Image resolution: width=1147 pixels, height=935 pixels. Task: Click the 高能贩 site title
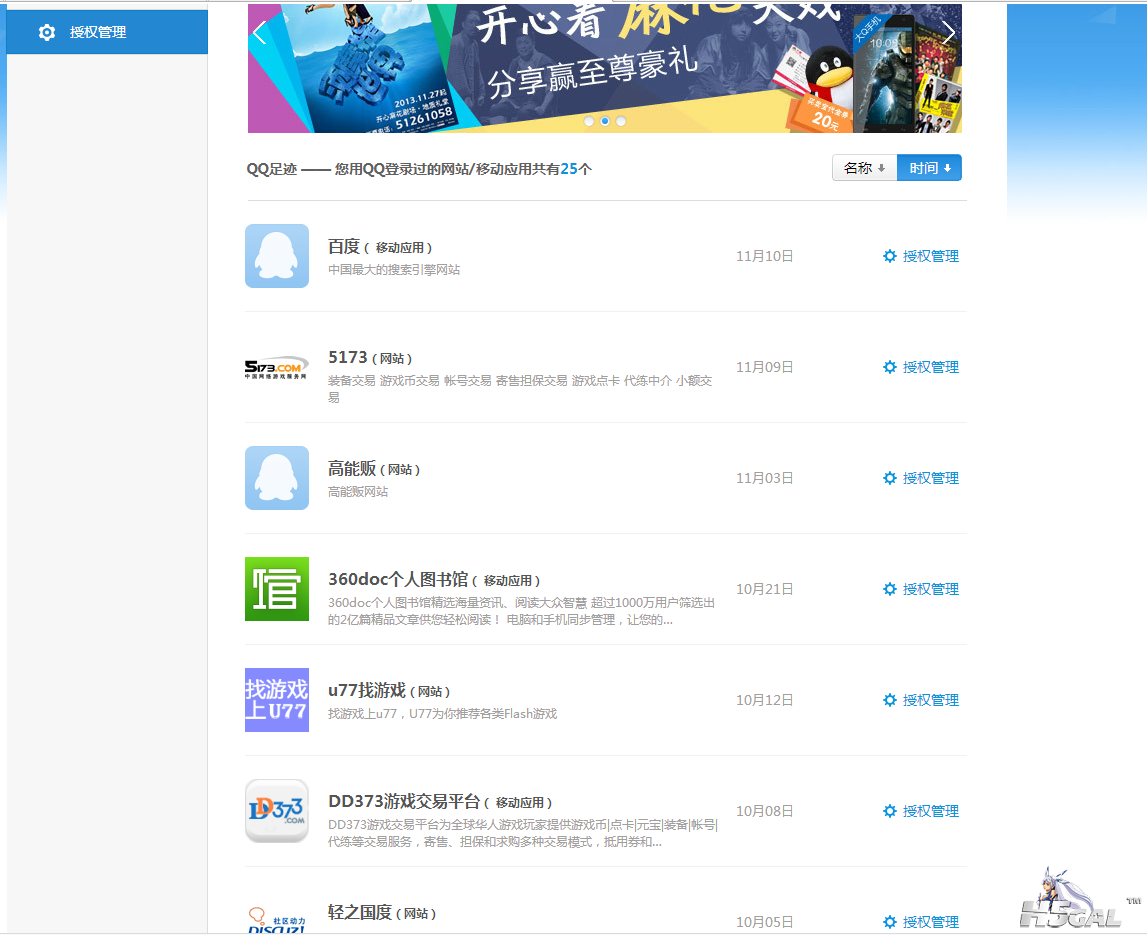pyautogui.click(x=352, y=468)
